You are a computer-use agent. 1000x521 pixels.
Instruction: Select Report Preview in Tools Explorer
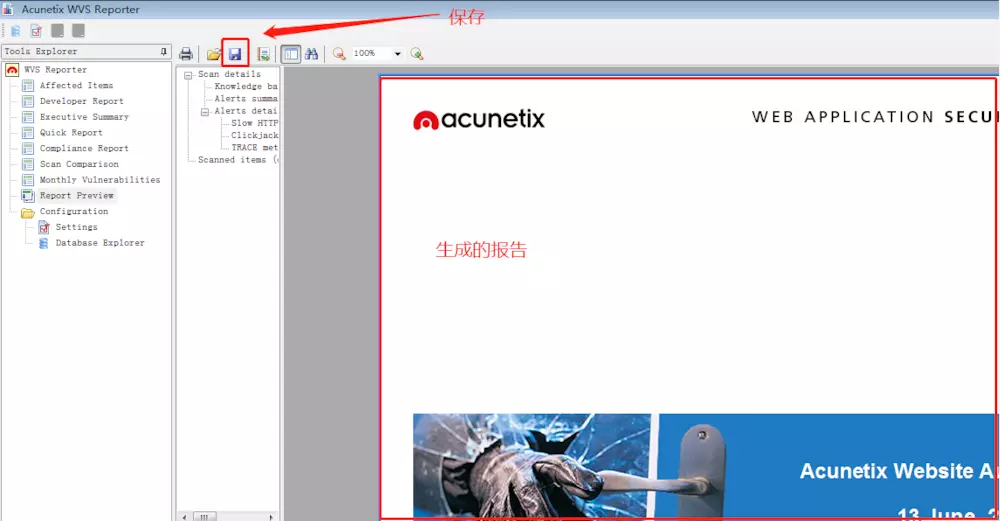pos(77,196)
